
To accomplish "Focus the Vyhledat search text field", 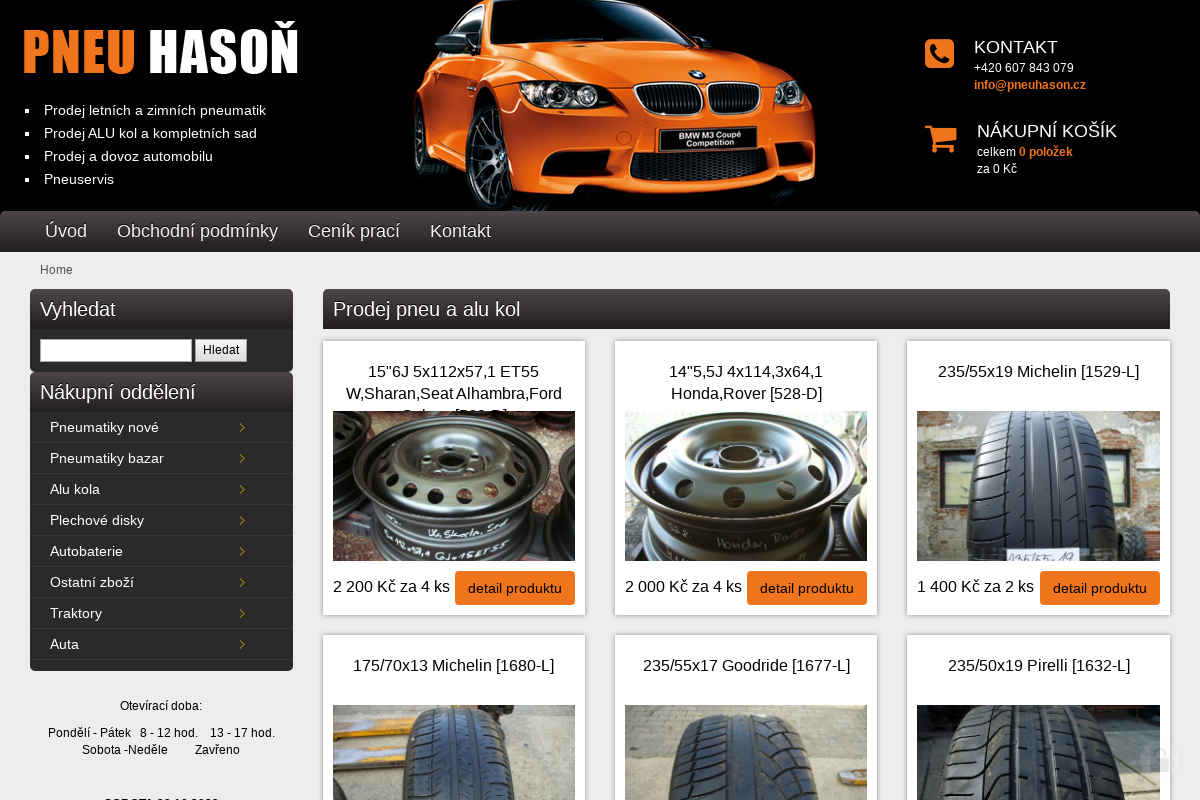I will click(116, 350).
